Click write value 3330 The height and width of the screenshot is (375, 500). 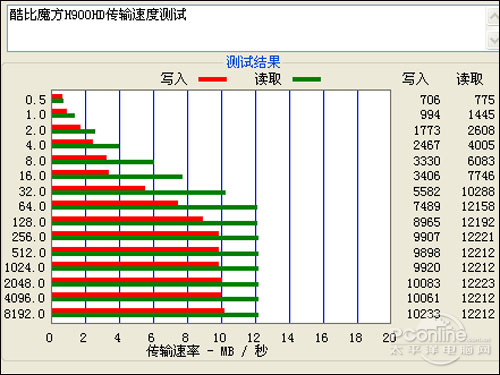(x=427, y=161)
